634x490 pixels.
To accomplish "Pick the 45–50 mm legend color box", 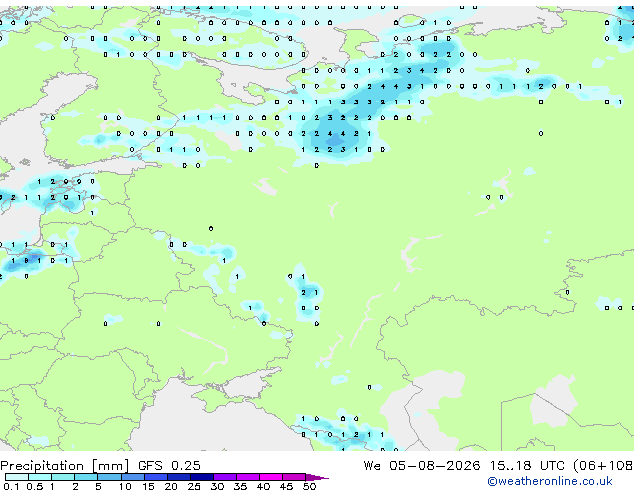I will pos(294,477).
